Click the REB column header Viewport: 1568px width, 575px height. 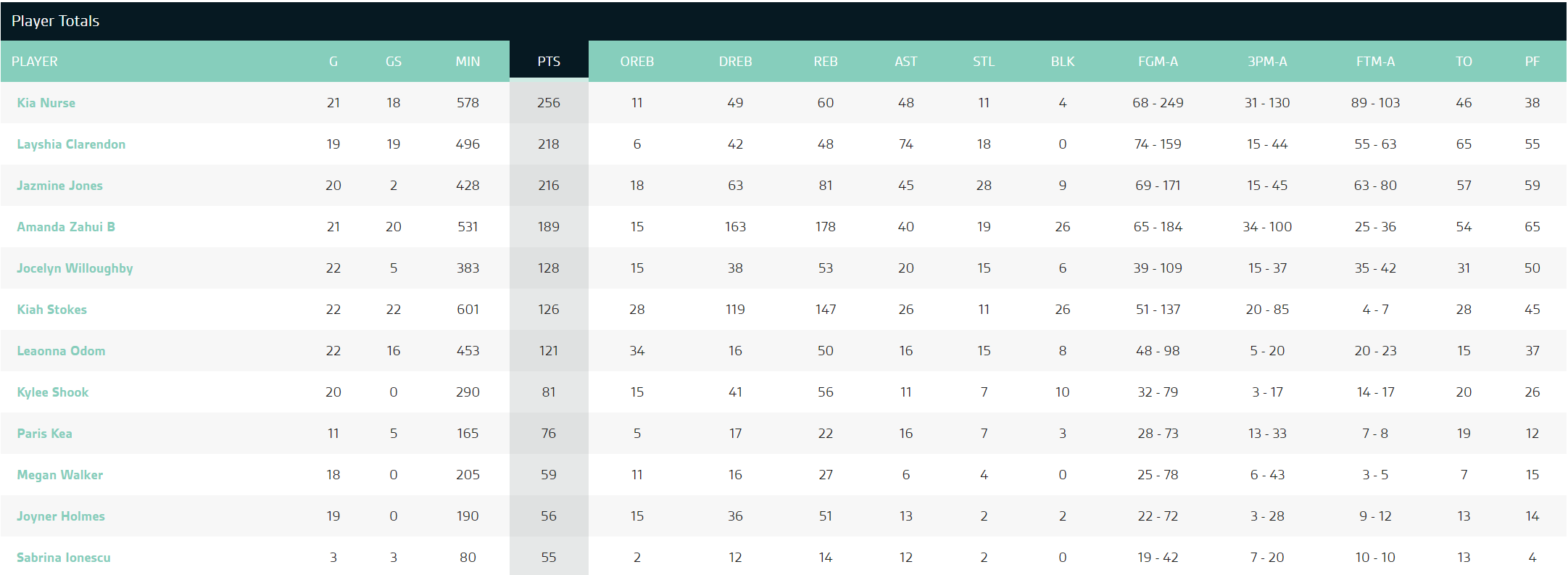coord(825,62)
